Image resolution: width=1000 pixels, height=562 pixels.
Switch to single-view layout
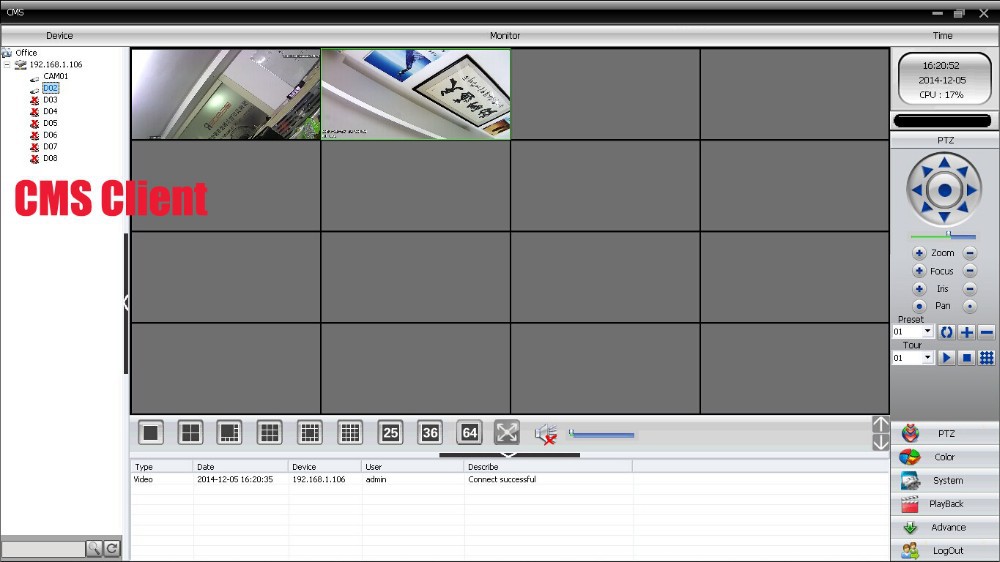point(151,433)
